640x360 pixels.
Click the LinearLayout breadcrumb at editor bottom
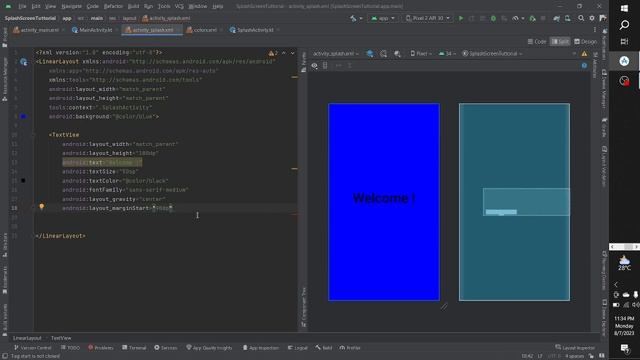[27, 338]
